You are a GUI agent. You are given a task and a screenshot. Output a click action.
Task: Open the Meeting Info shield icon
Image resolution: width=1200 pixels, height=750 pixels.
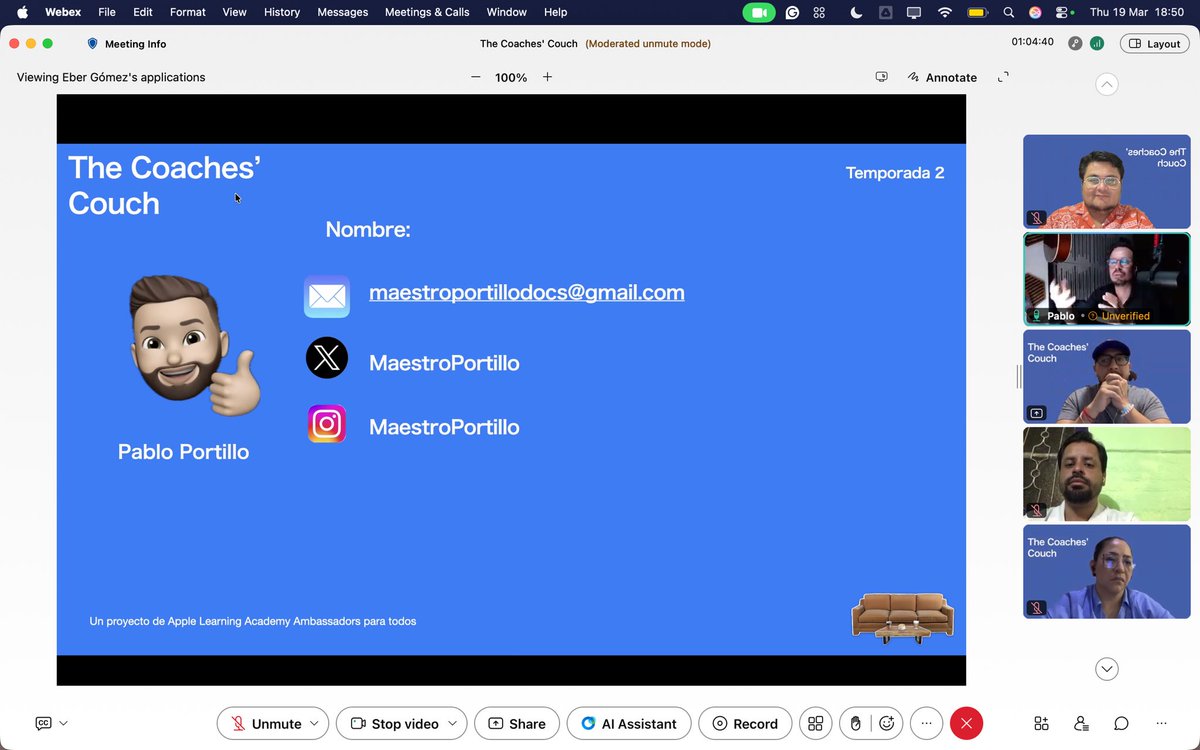click(93, 44)
